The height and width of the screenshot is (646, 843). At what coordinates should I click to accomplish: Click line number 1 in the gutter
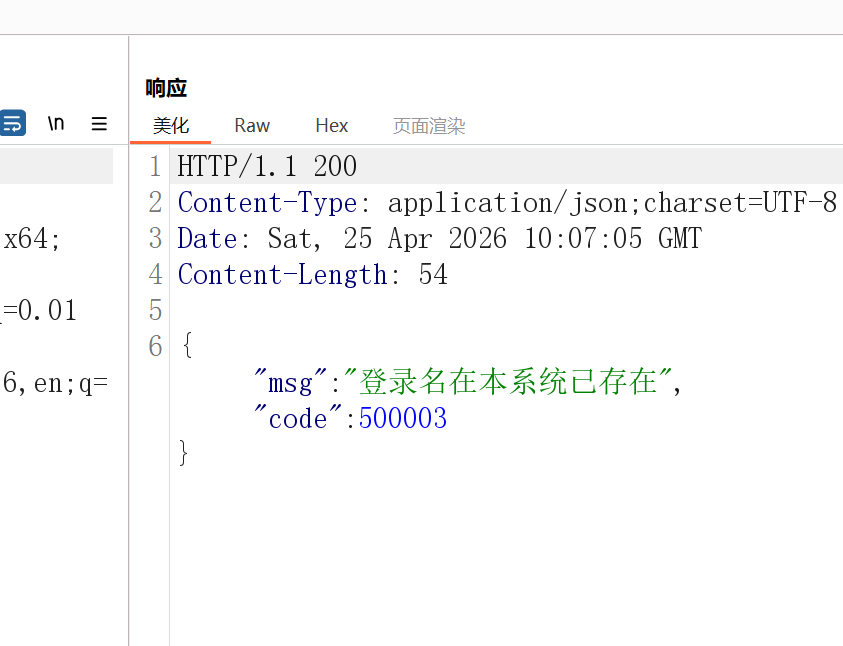click(155, 166)
